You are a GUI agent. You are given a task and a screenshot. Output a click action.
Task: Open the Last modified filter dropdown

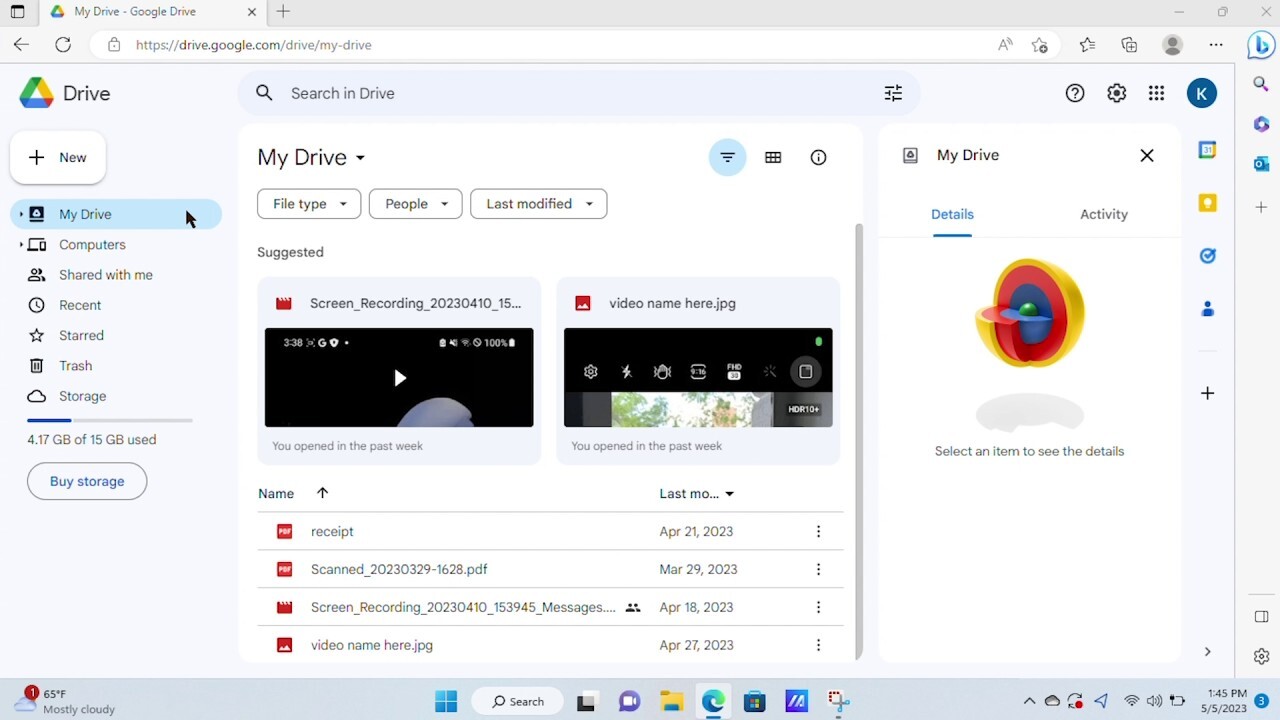pos(538,203)
